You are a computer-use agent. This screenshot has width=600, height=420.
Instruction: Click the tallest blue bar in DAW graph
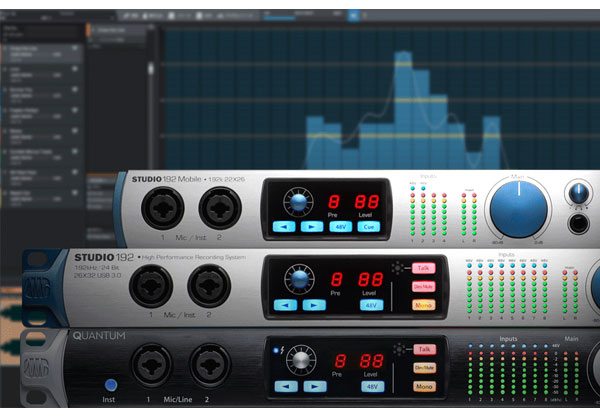pos(403,110)
